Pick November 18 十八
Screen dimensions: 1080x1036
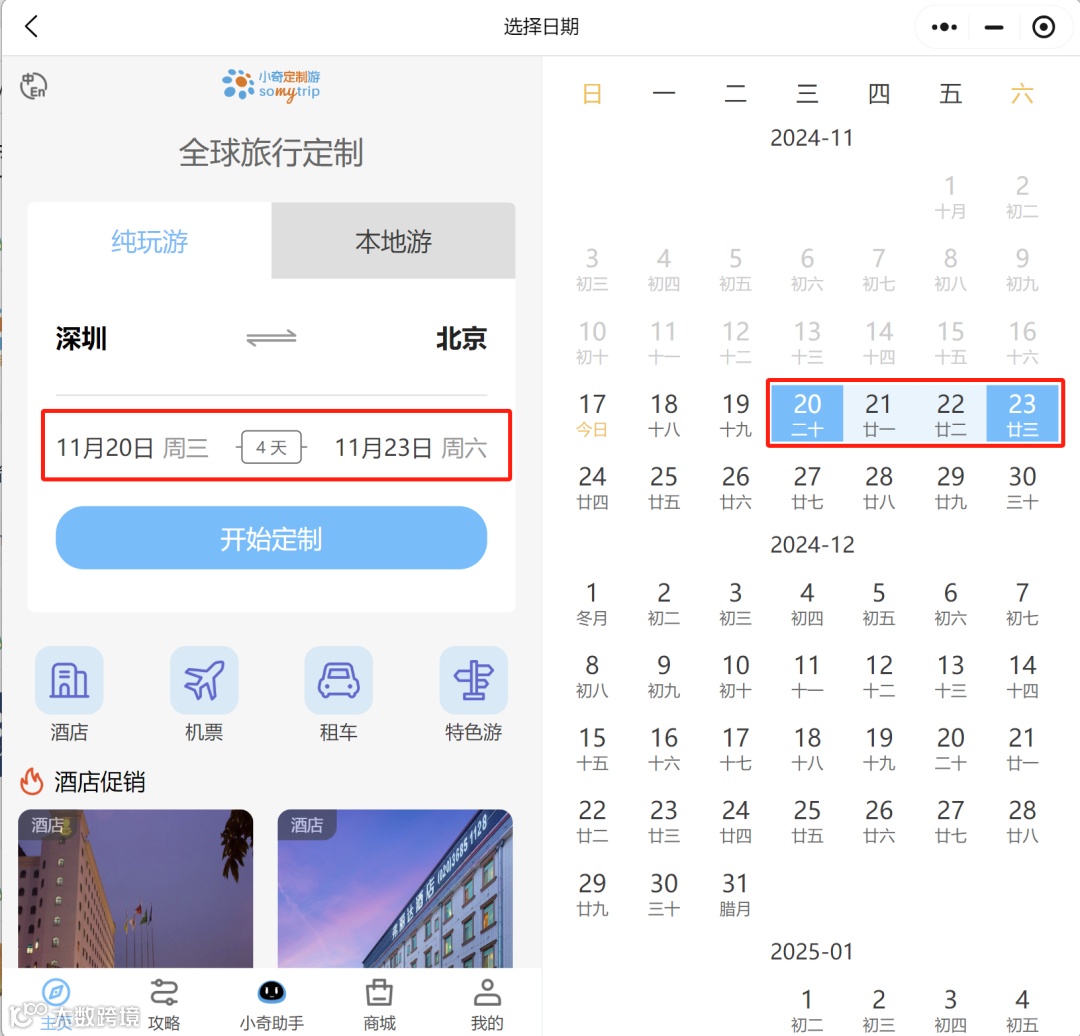click(664, 413)
